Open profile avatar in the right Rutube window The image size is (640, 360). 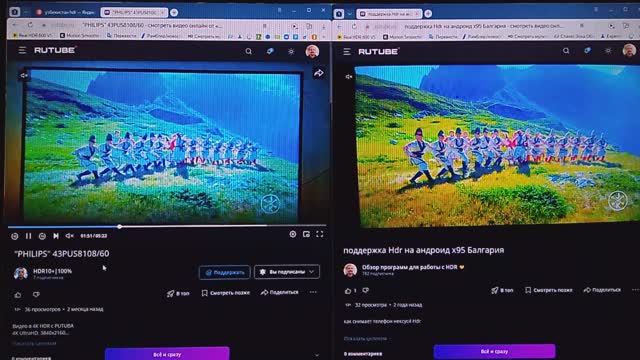pyautogui.click(x=629, y=50)
